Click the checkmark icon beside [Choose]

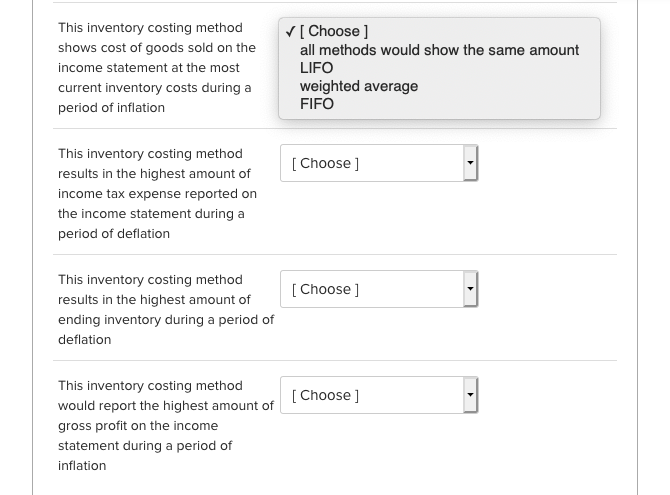click(x=290, y=32)
